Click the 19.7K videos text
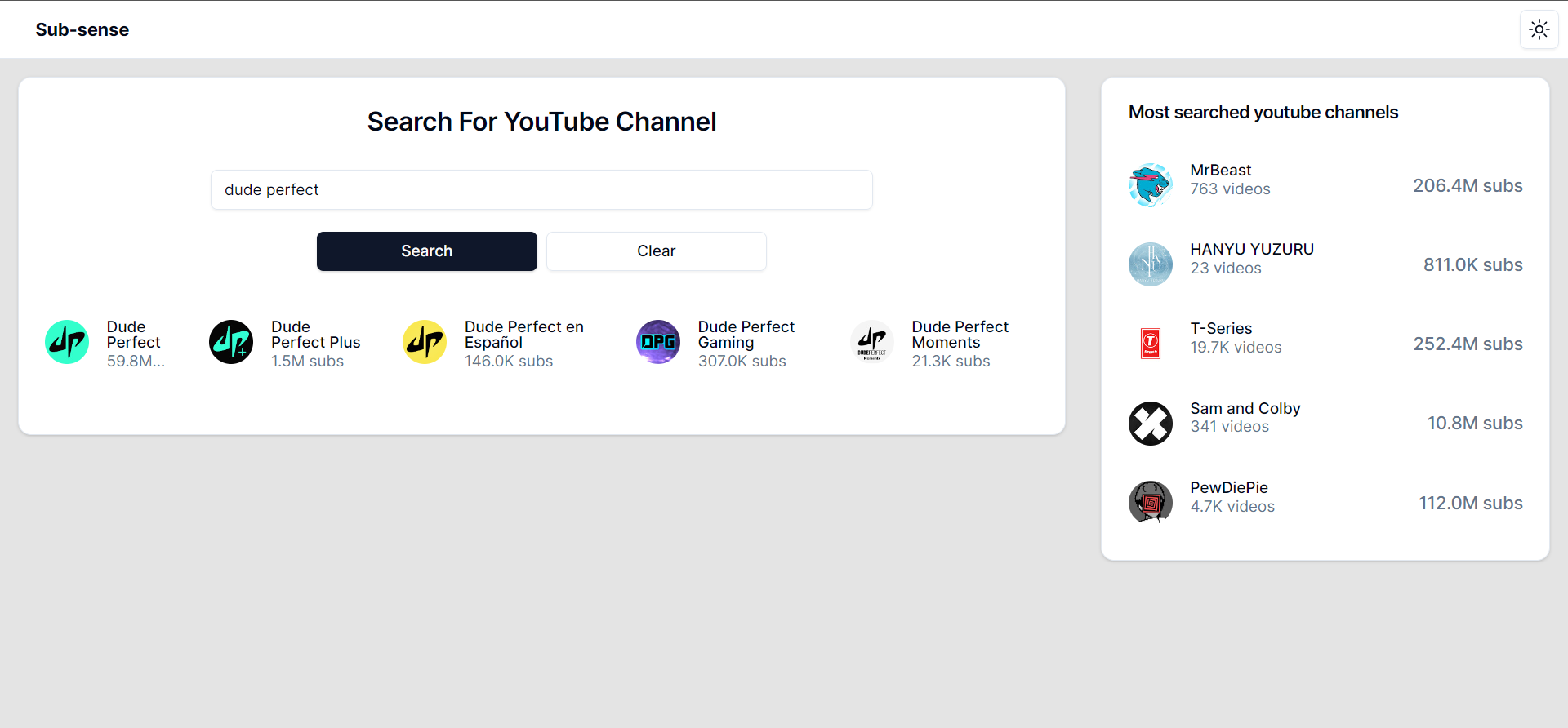 (x=1236, y=347)
